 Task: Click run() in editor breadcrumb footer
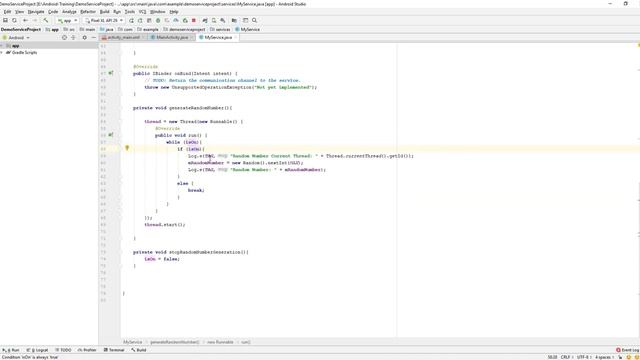click(246, 342)
